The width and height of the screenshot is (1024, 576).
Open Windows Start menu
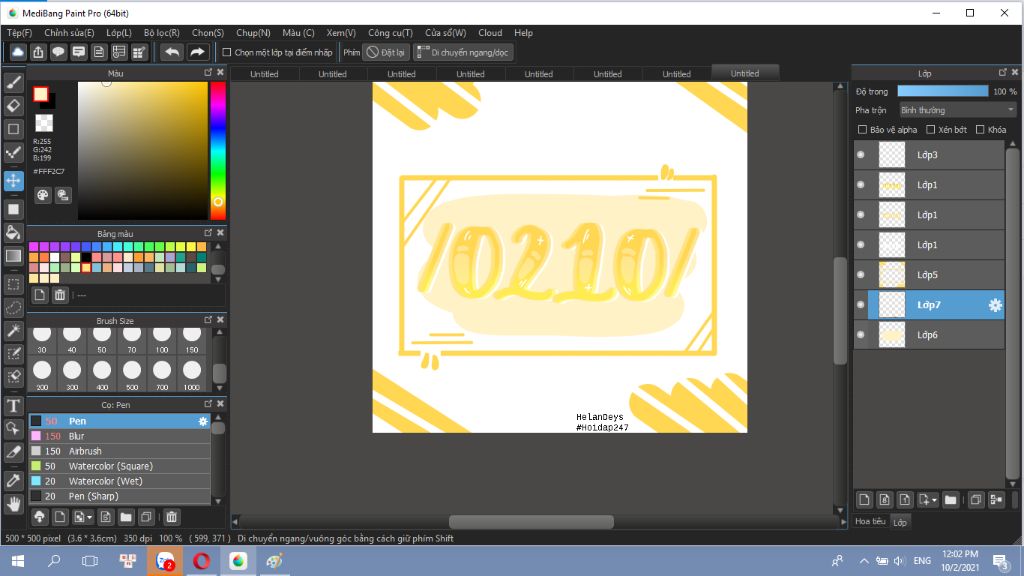point(18,561)
